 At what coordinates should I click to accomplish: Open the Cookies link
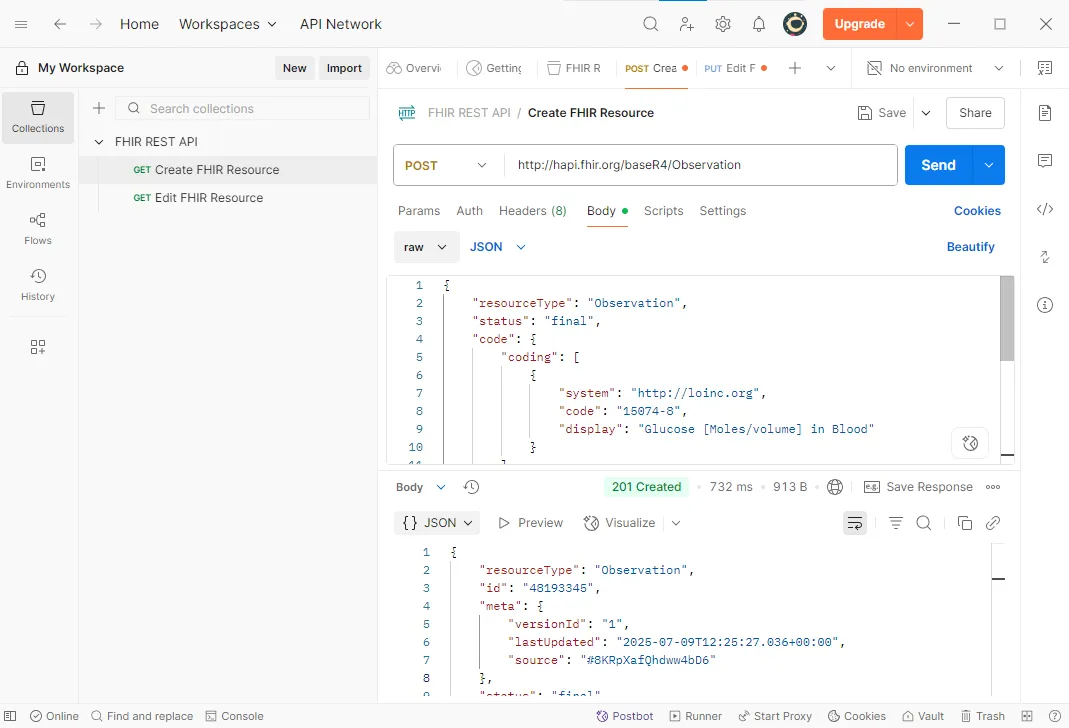click(977, 211)
